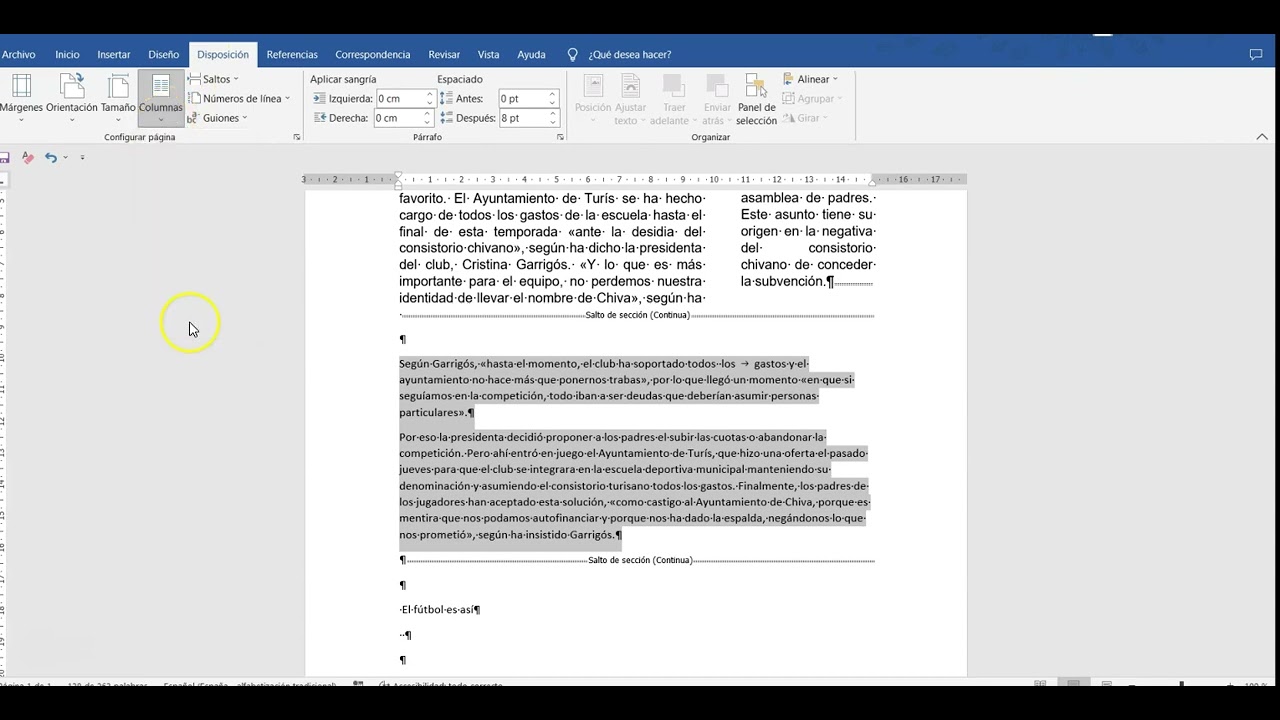1280x720 pixels.
Task: Launch the Configurar página dialog
Action: coord(297,137)
